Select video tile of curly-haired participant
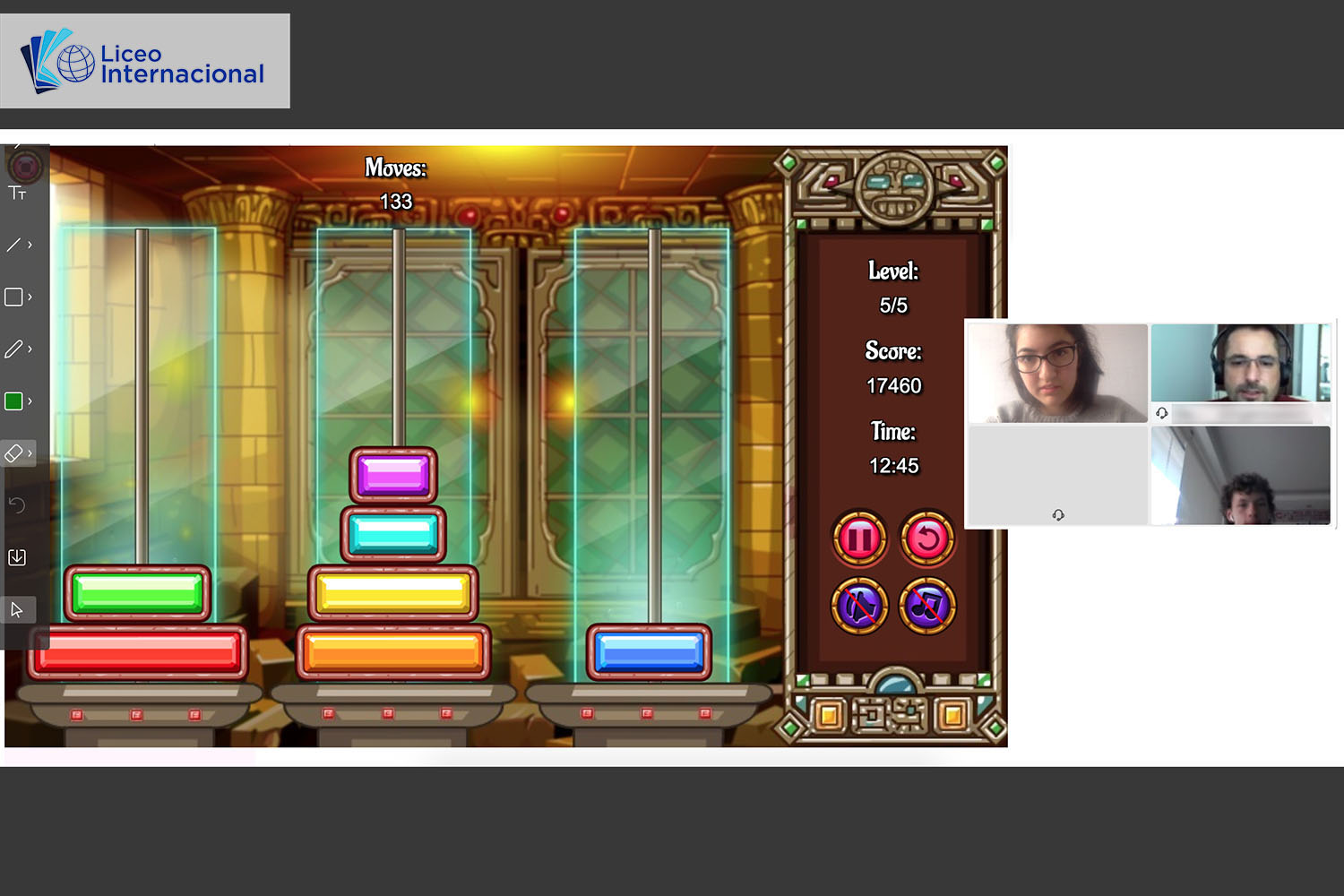1344x896 pixels. coord(1241,475)
